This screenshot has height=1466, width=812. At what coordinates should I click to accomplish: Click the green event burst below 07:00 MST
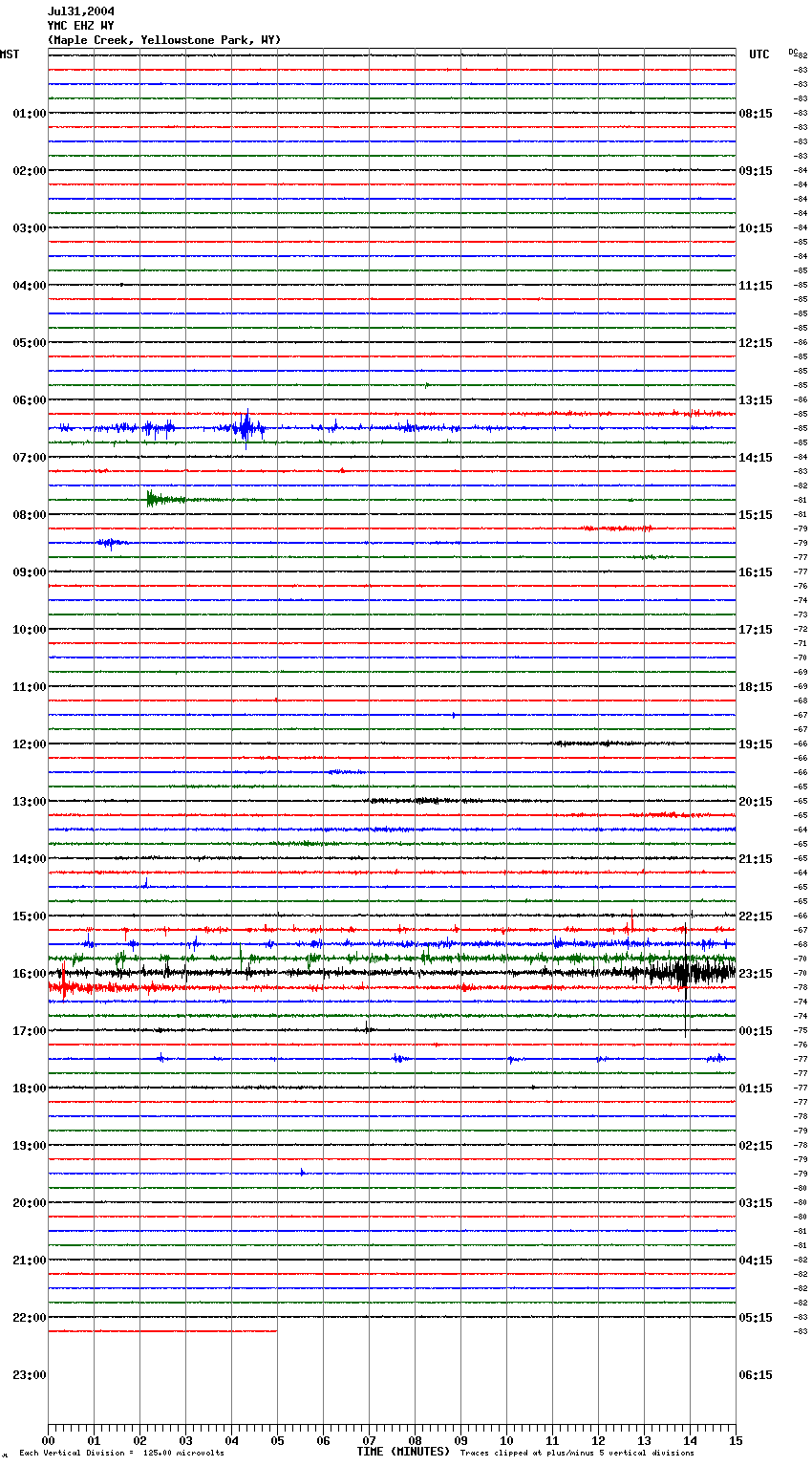164,498
